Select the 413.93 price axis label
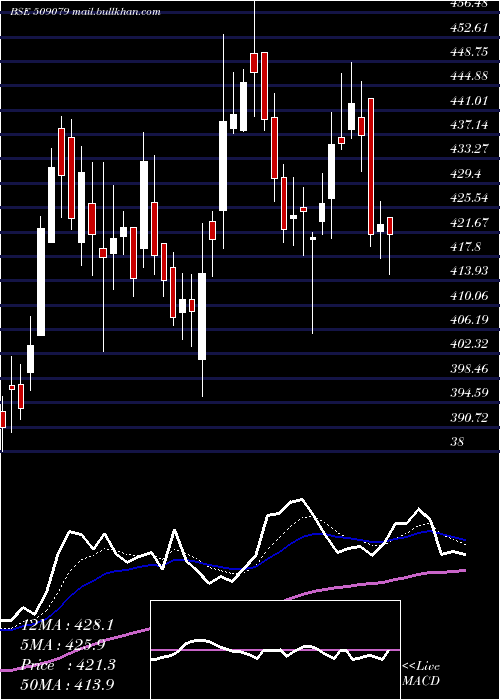The width and height of the screenshot is (500, 700). (x=469, y=271)
